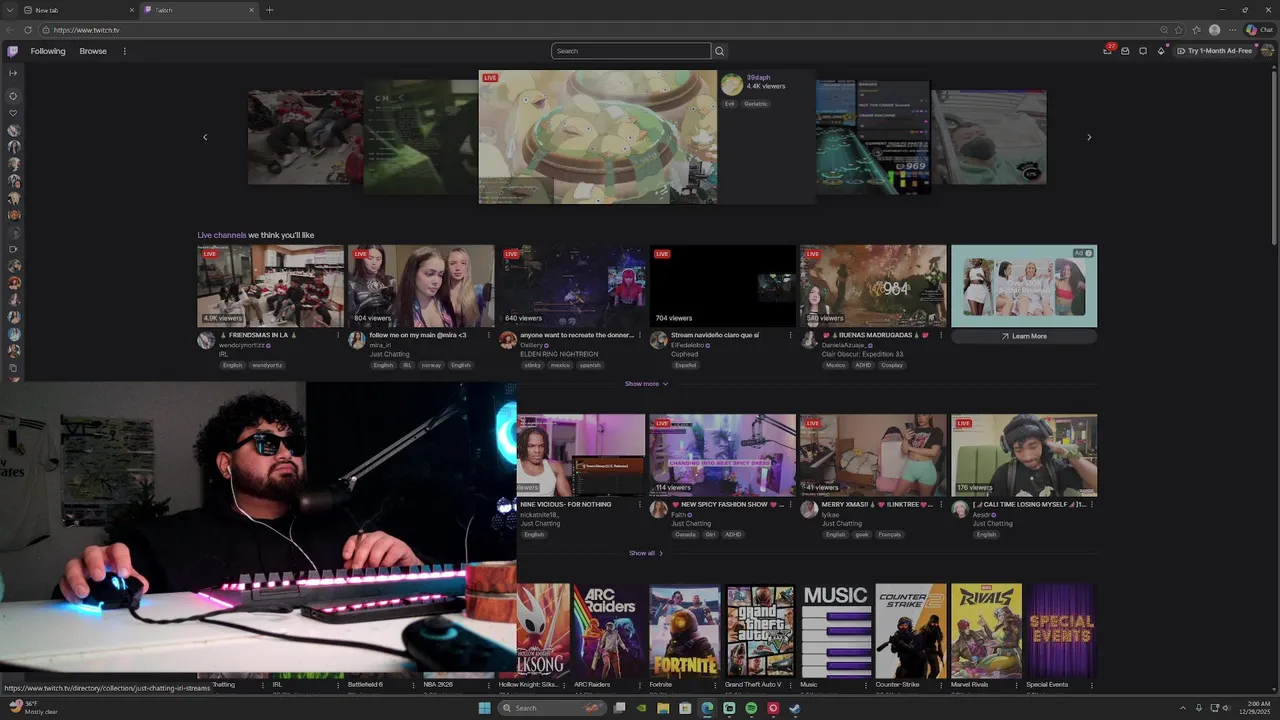
Task: Click the search magnifier button
Action: click(719, 51)
